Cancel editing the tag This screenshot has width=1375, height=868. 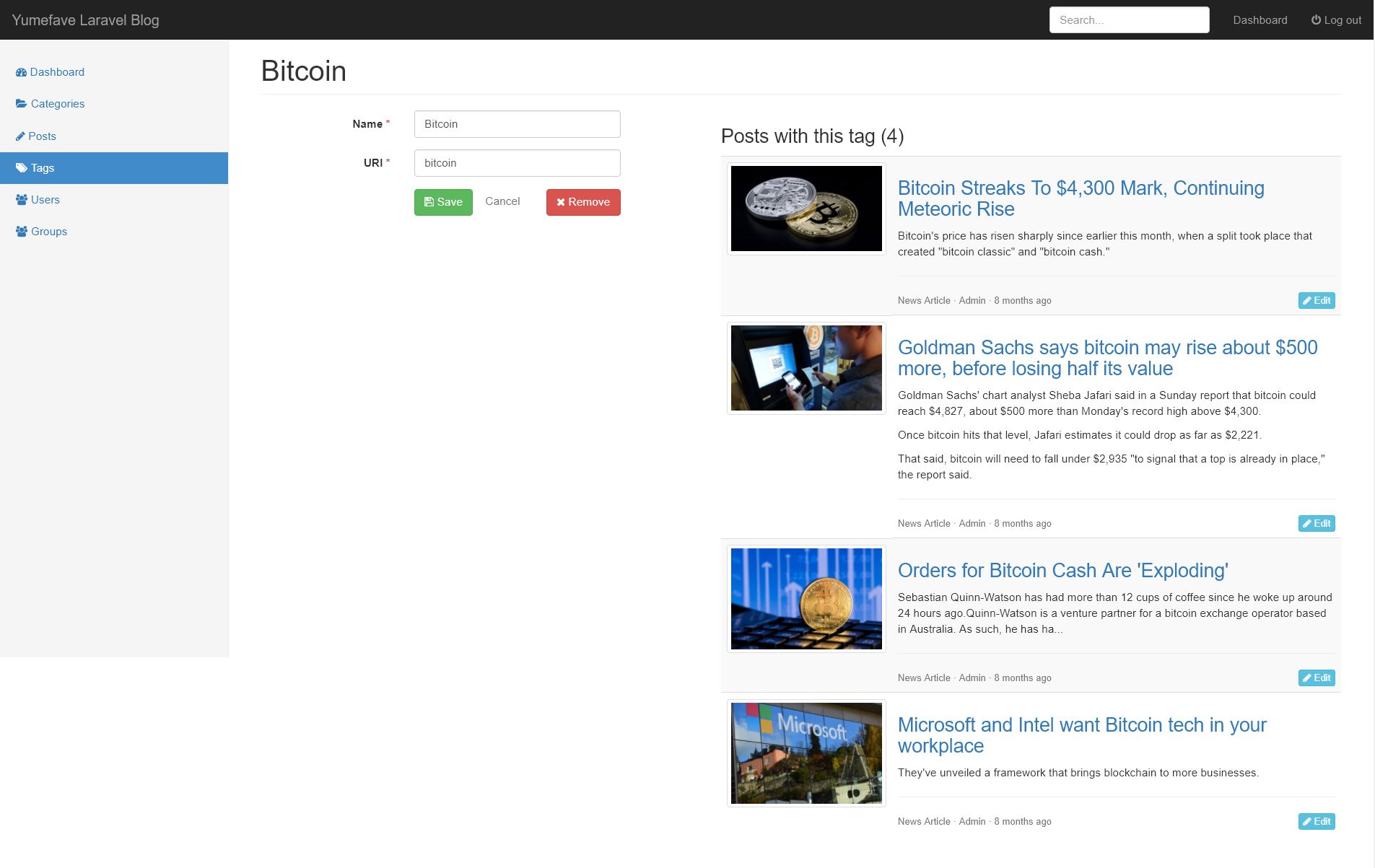point(502,201)
